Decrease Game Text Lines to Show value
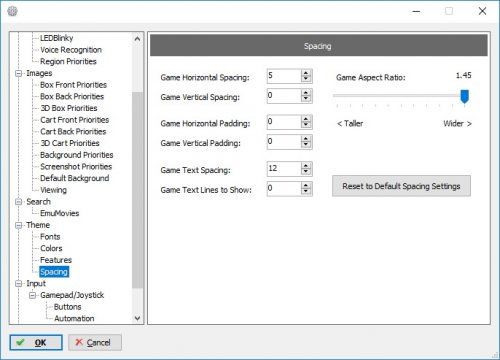Screen dimensions: 500x360 306,192
